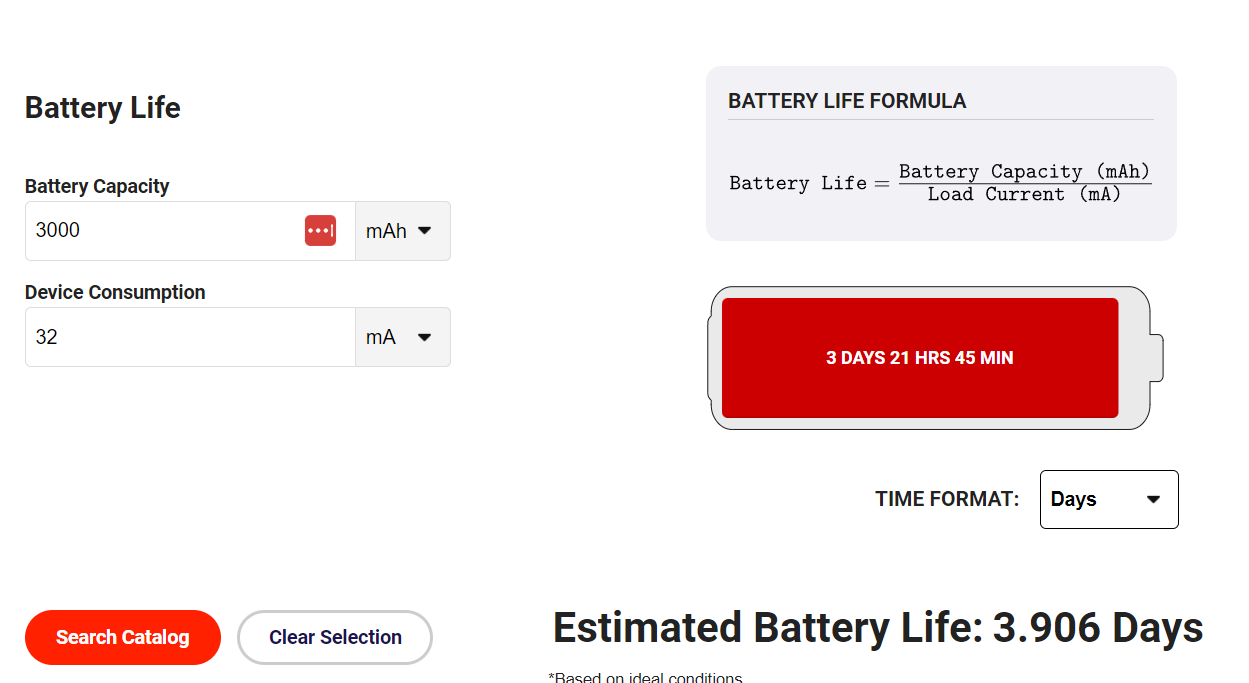The width and height of the screenshot is (1249, 683).
Task: Click the Estimated Battery Life result text
Action: (878, 628)
